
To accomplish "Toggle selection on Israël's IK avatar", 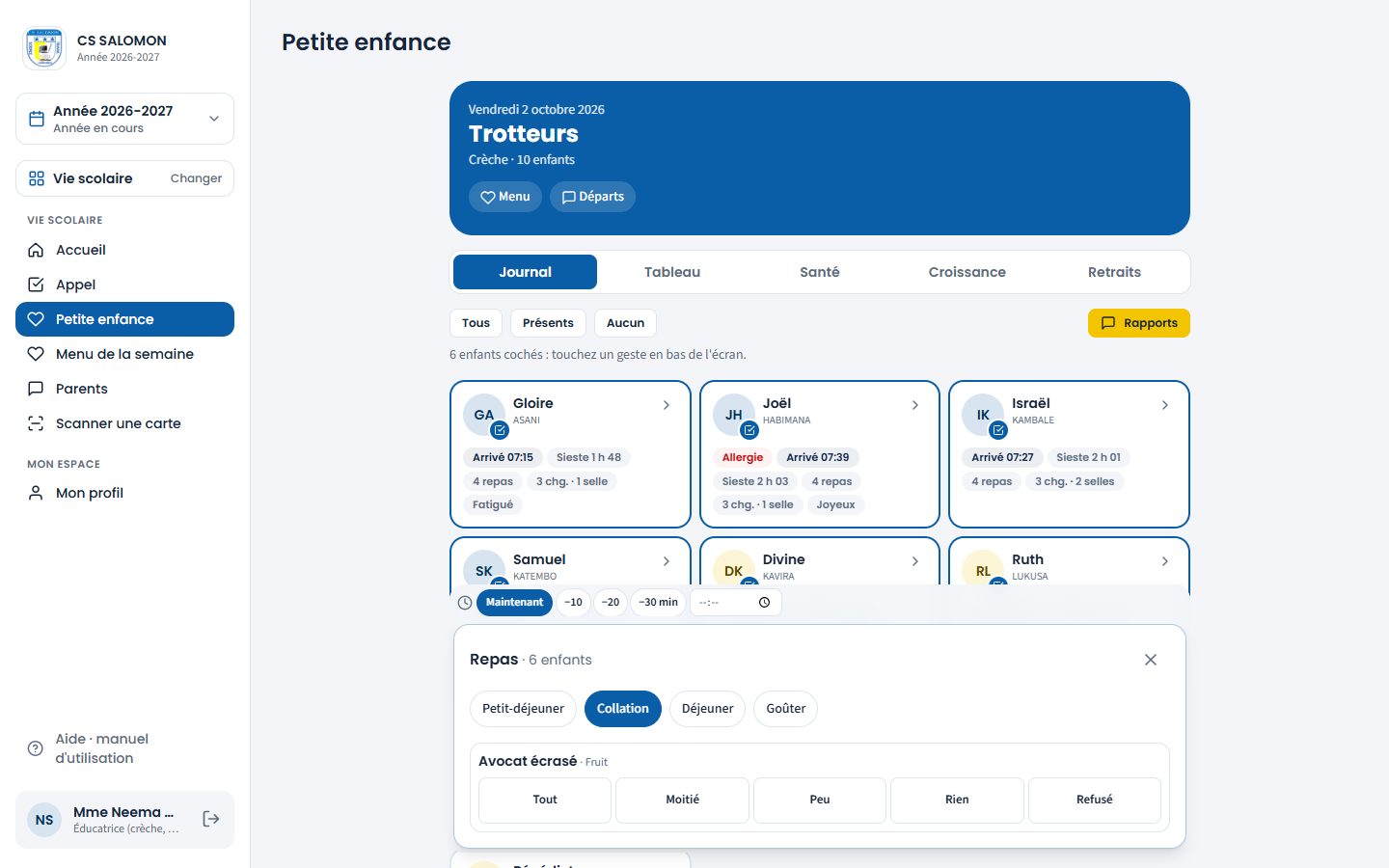I will [x=983, y=416].
